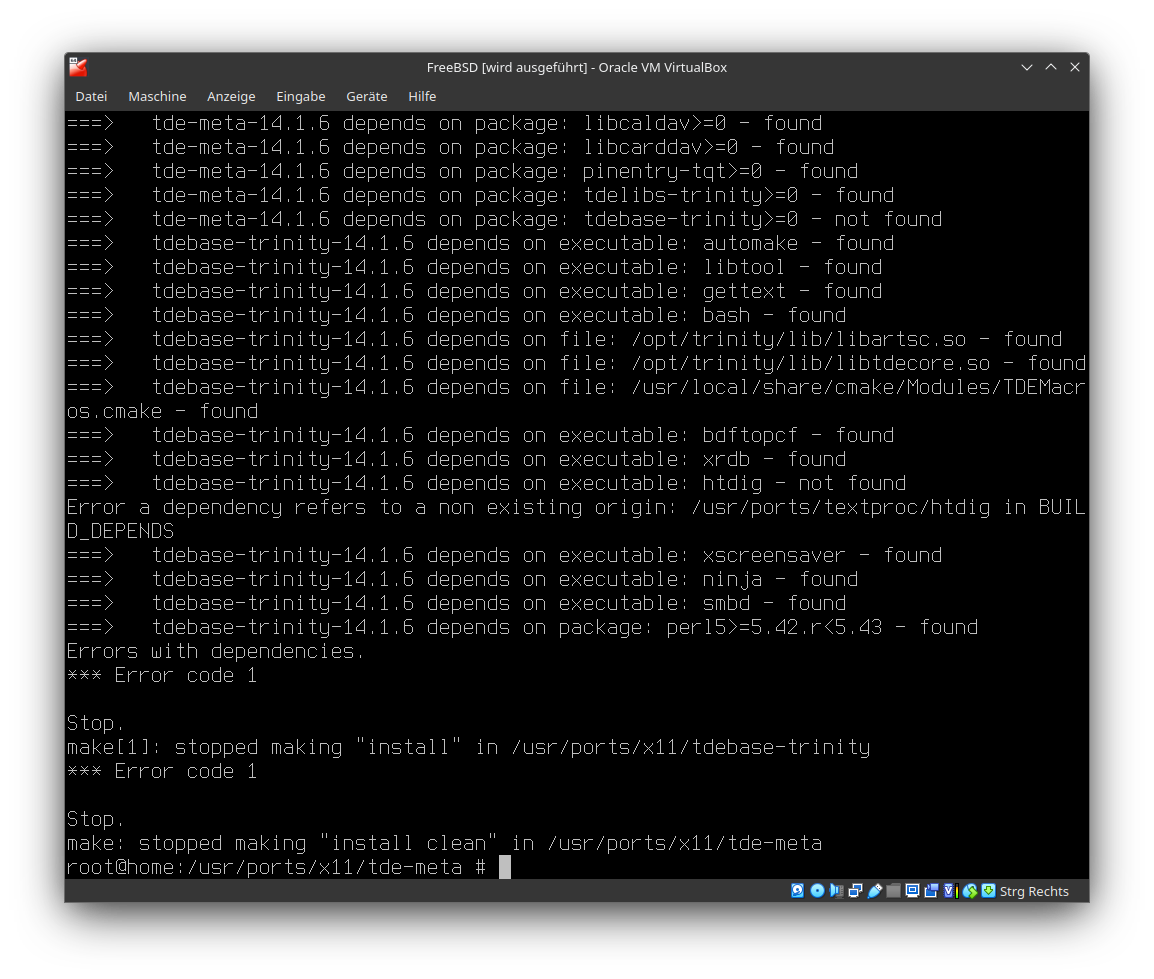Viewport: 1154px width, 979px height.
Task: Click the ninja - found line
Action: point(462,579)
